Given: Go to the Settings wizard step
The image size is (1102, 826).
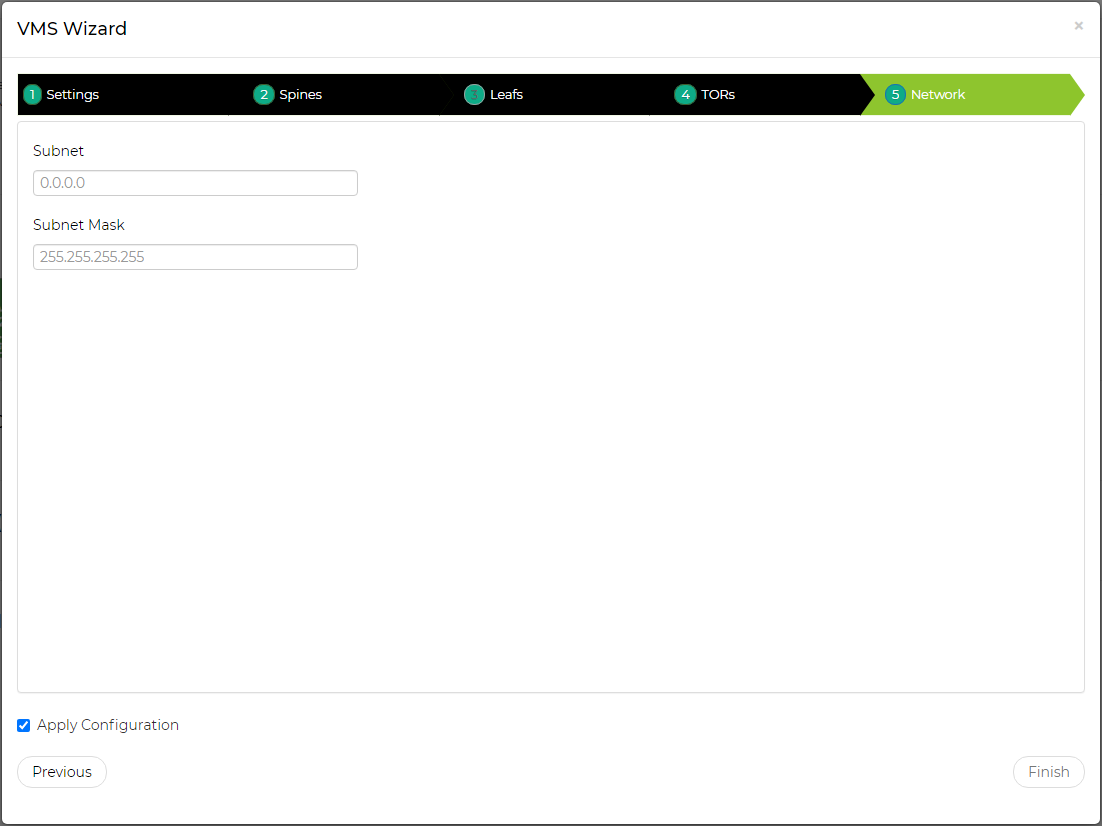Looking at the screenshot, I should [x=73, y=95].
